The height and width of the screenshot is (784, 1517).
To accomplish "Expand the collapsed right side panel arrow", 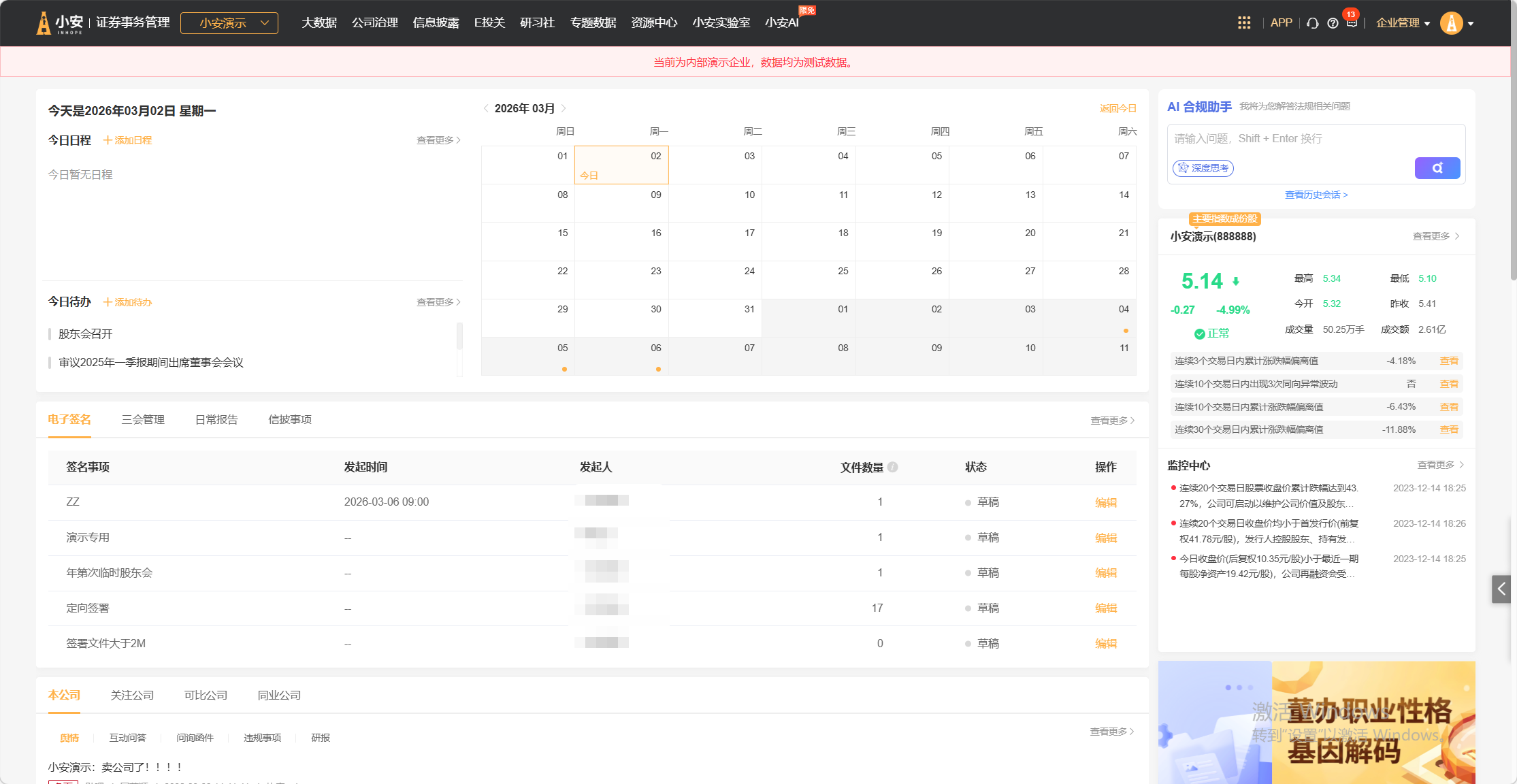I will tap(1501, 589).
